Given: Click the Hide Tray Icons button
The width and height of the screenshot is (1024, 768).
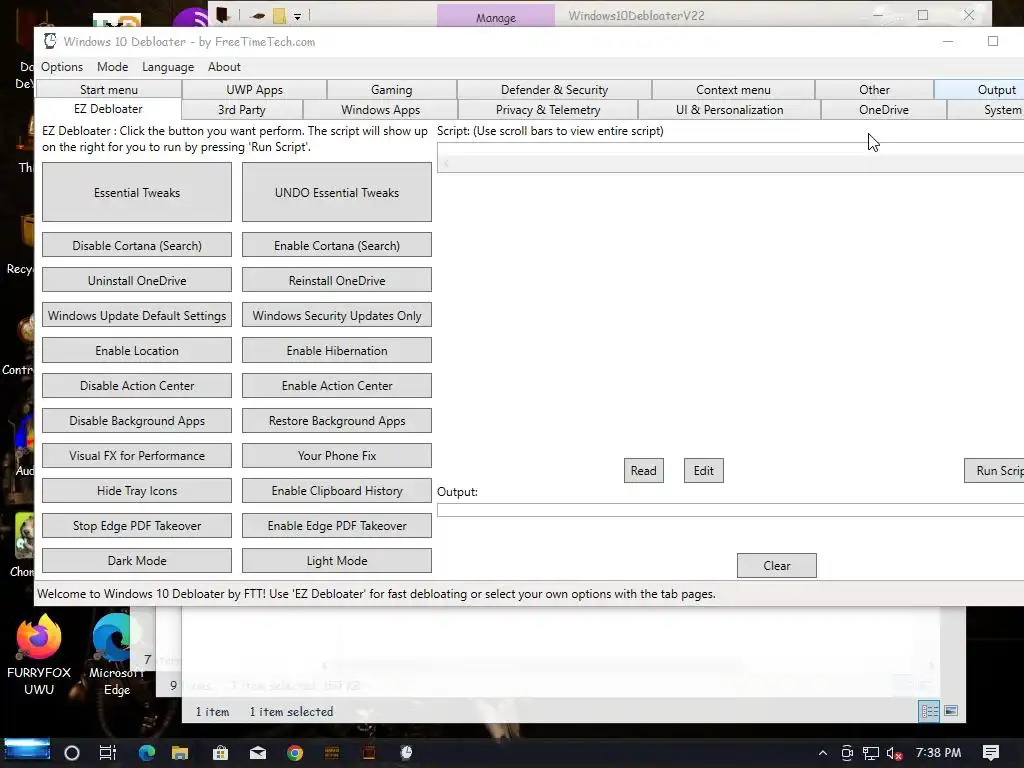Looking at the screenshot, I should (137, 490).
